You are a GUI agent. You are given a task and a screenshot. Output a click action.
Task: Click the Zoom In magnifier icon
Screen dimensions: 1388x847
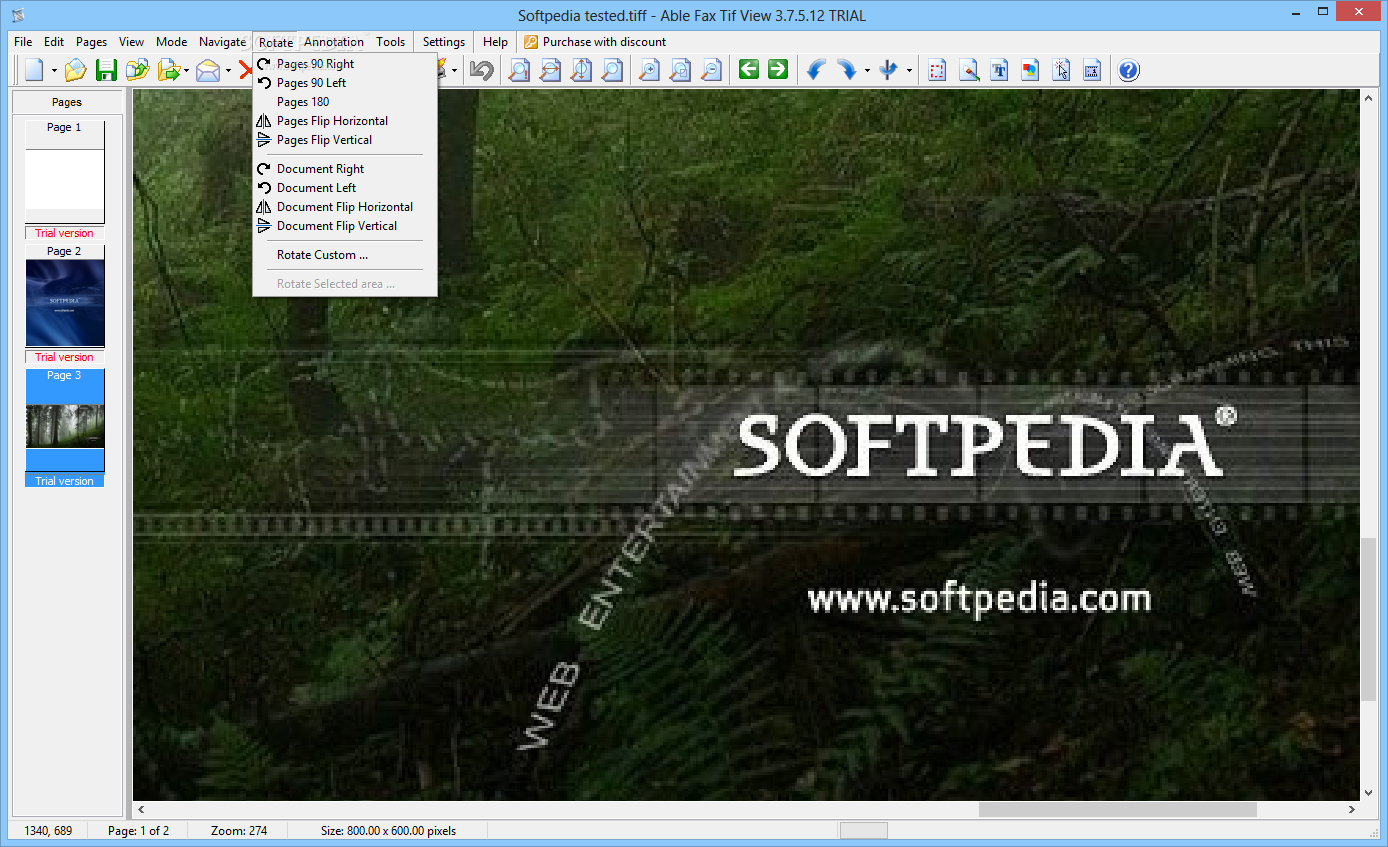pos(649,70)
